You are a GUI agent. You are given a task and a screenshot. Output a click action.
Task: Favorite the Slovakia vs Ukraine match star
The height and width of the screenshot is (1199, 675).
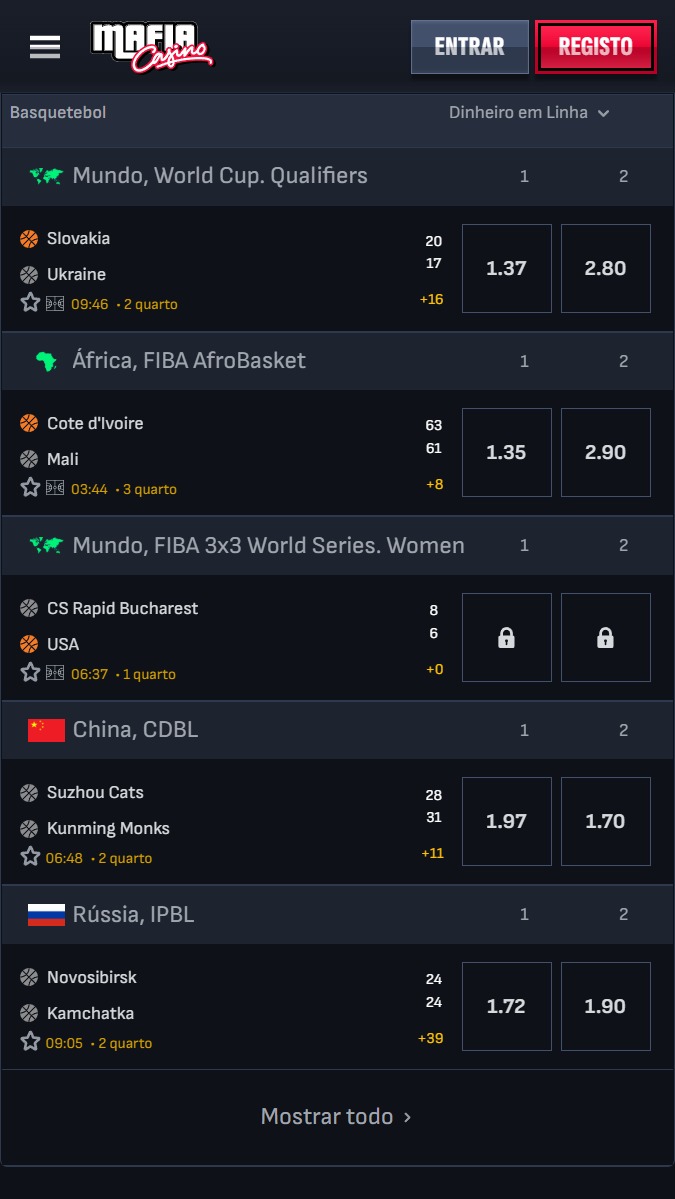point(30,303)
